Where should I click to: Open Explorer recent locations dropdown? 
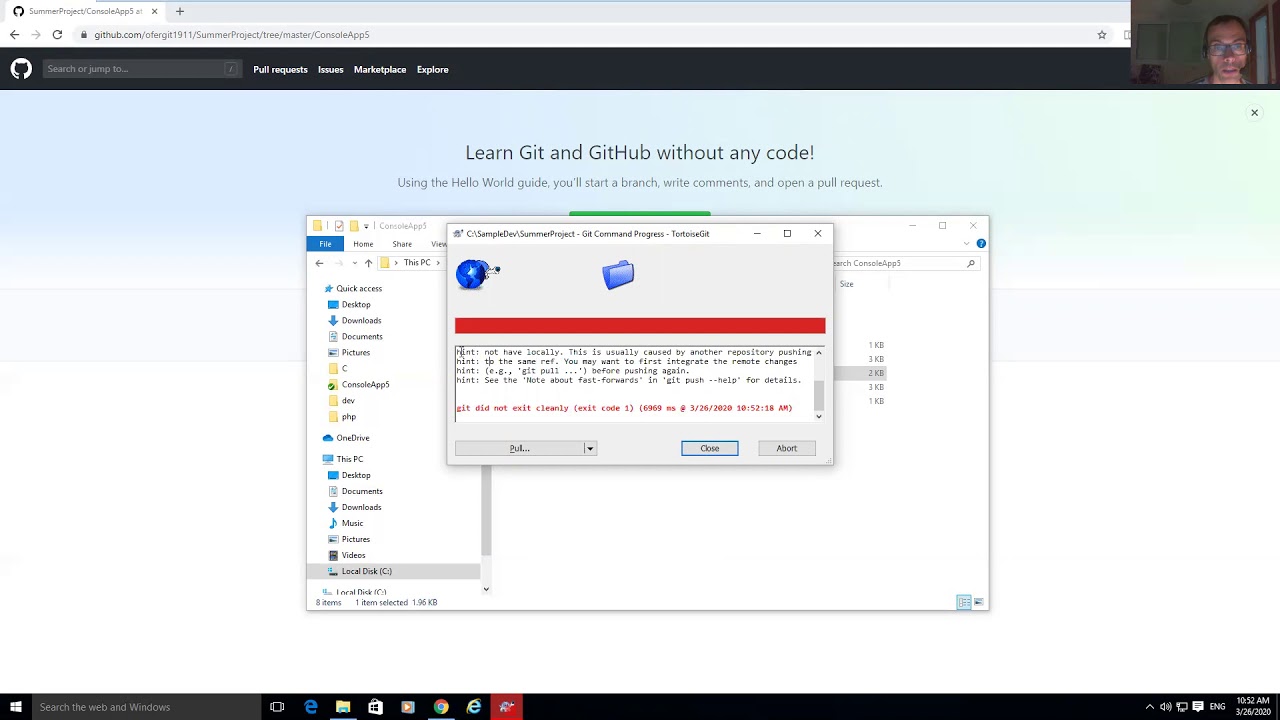[x=354, y=263]
